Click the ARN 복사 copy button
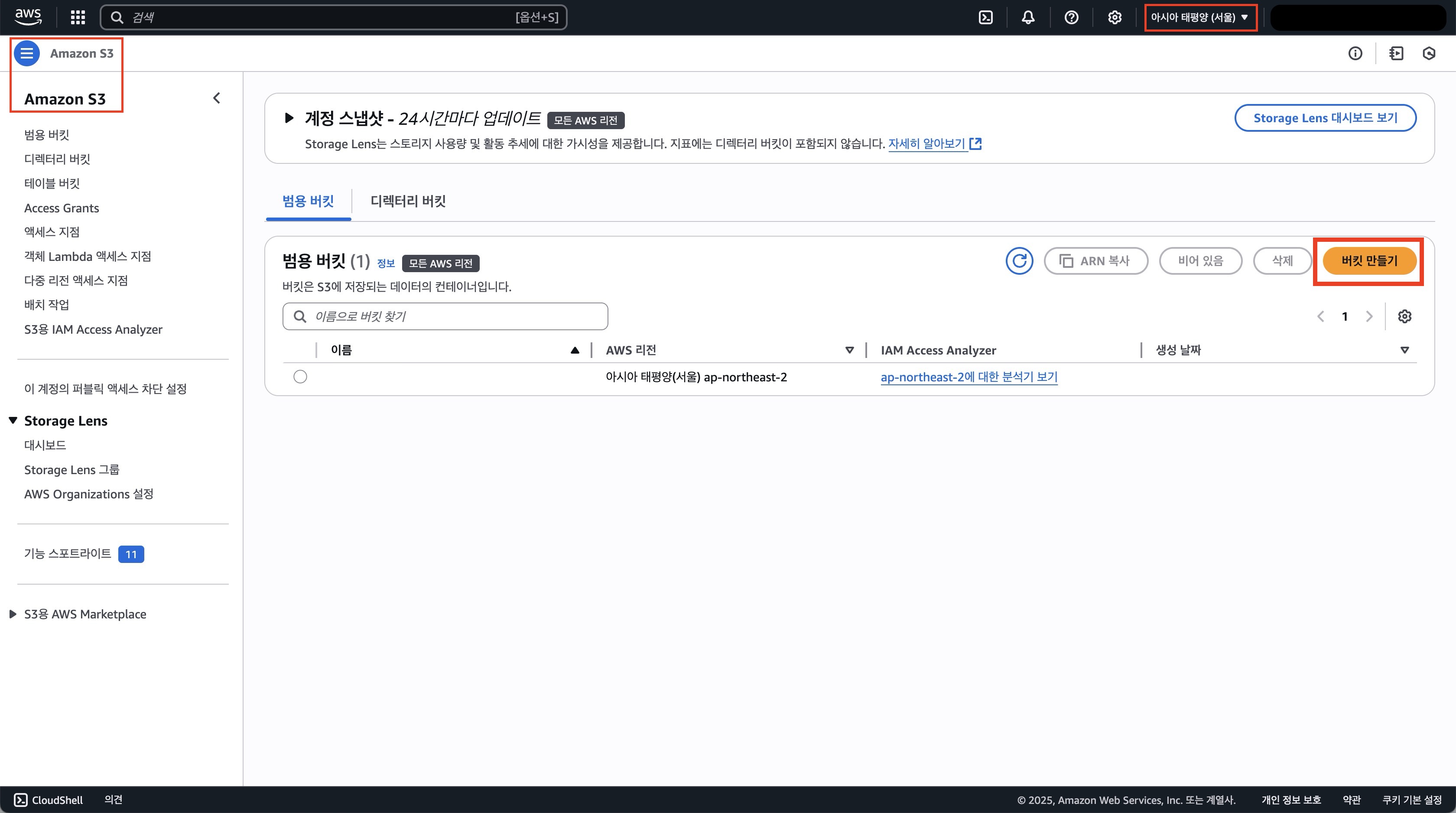This screenshot has height=813, width=1456. click(1095, 260)
